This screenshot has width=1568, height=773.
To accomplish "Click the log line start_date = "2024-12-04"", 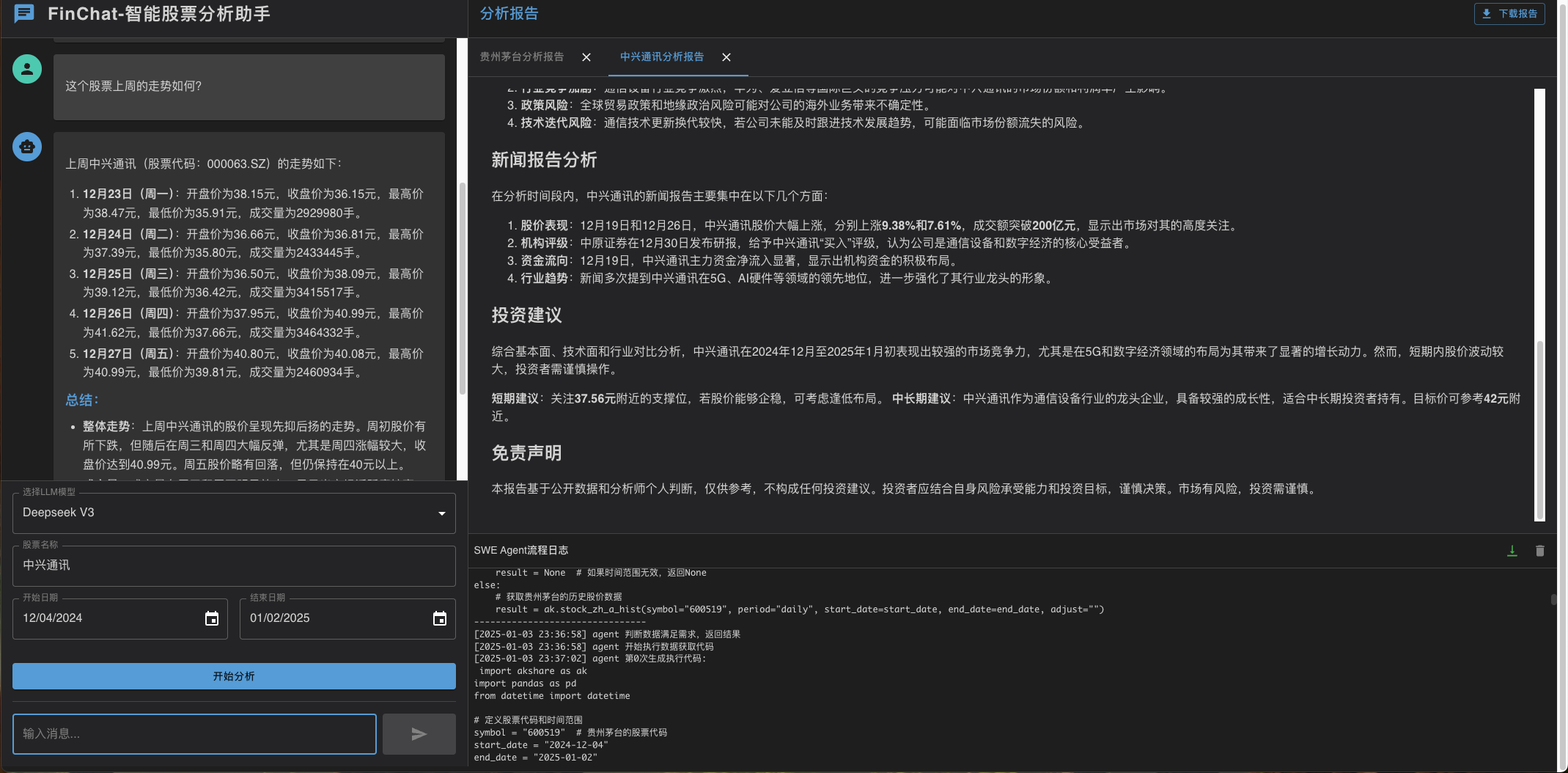I will pos(541,745).
